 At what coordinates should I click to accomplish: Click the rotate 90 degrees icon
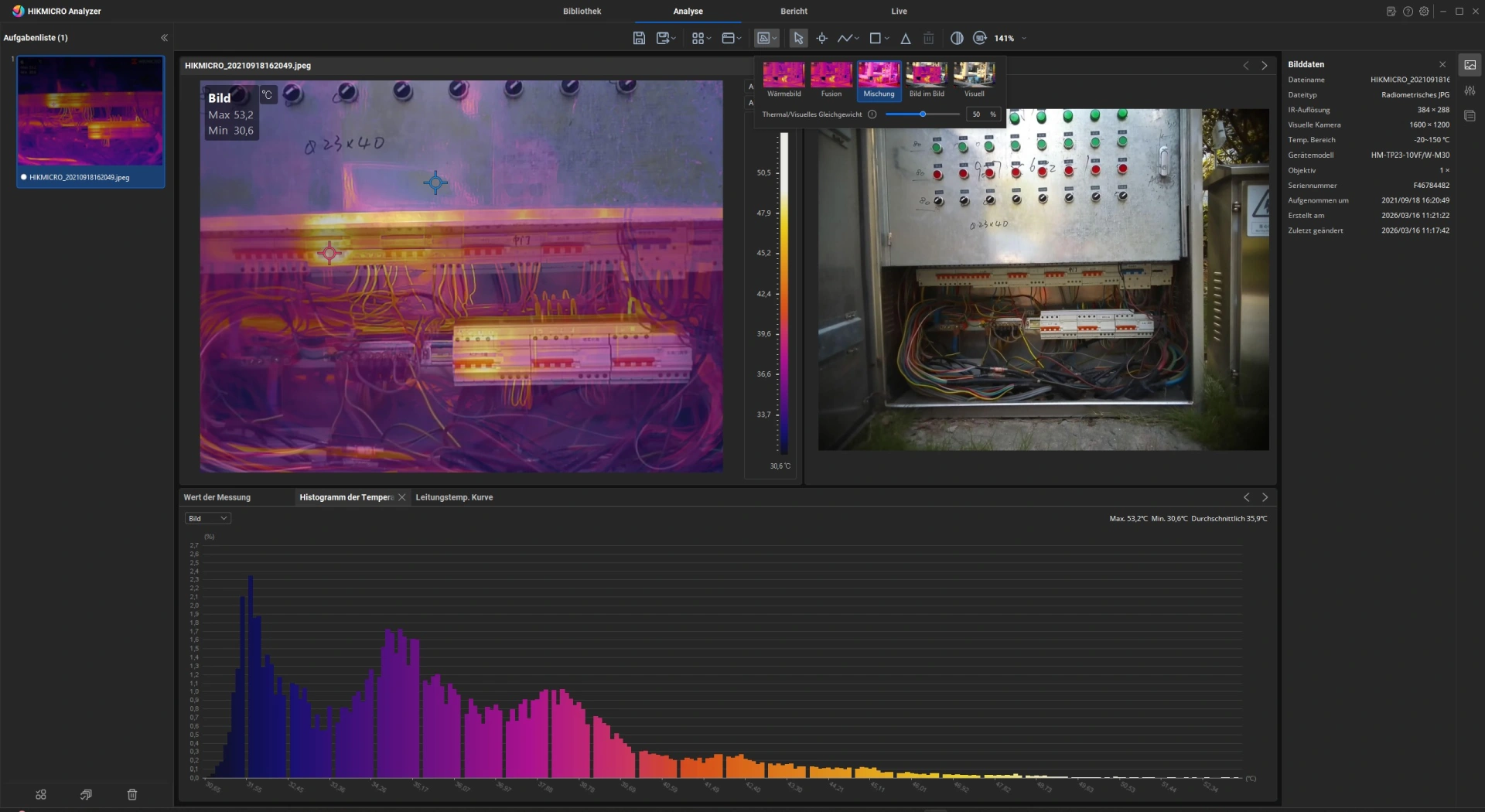click(x=979, y=38)
